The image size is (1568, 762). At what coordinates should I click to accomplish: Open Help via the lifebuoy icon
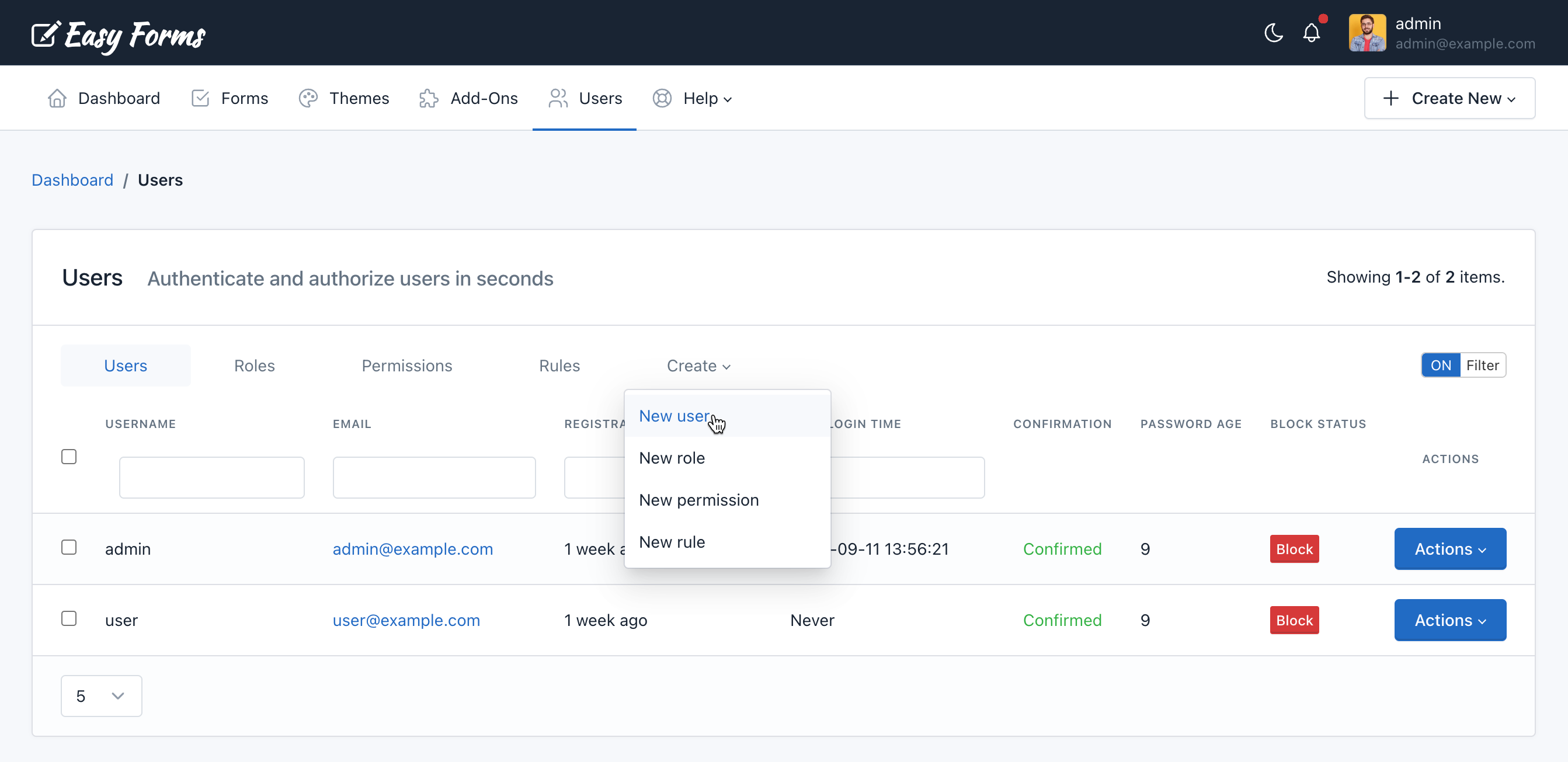(x=661, y=98)
